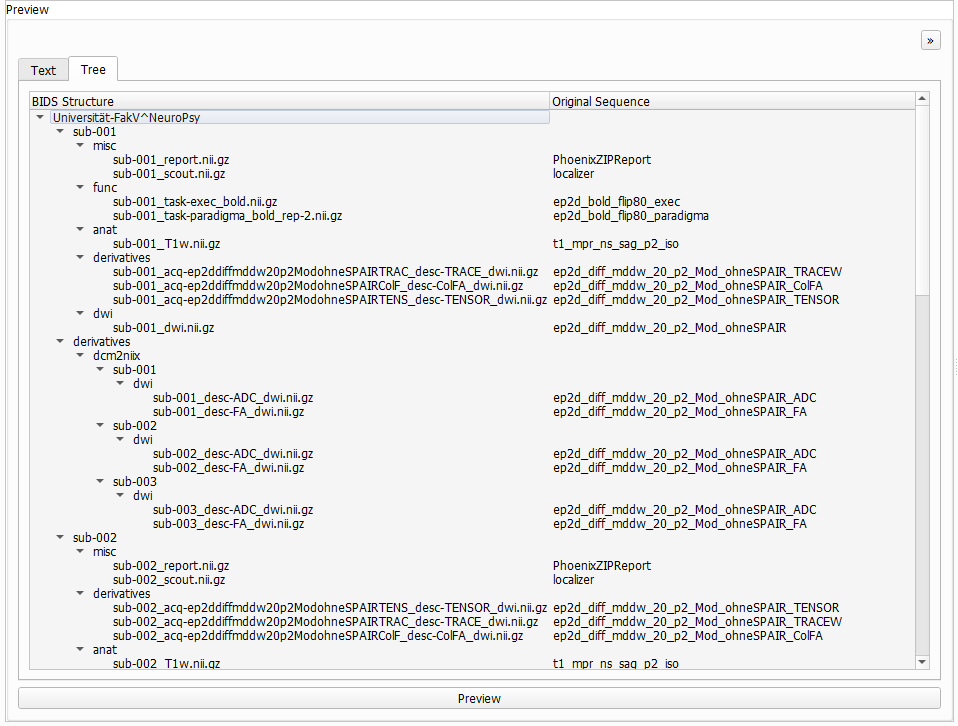This screenshot has height=726, width=958.
Task: Select sub-001_dwi.nii.gz in the tree
Action: tap(163, 327)
